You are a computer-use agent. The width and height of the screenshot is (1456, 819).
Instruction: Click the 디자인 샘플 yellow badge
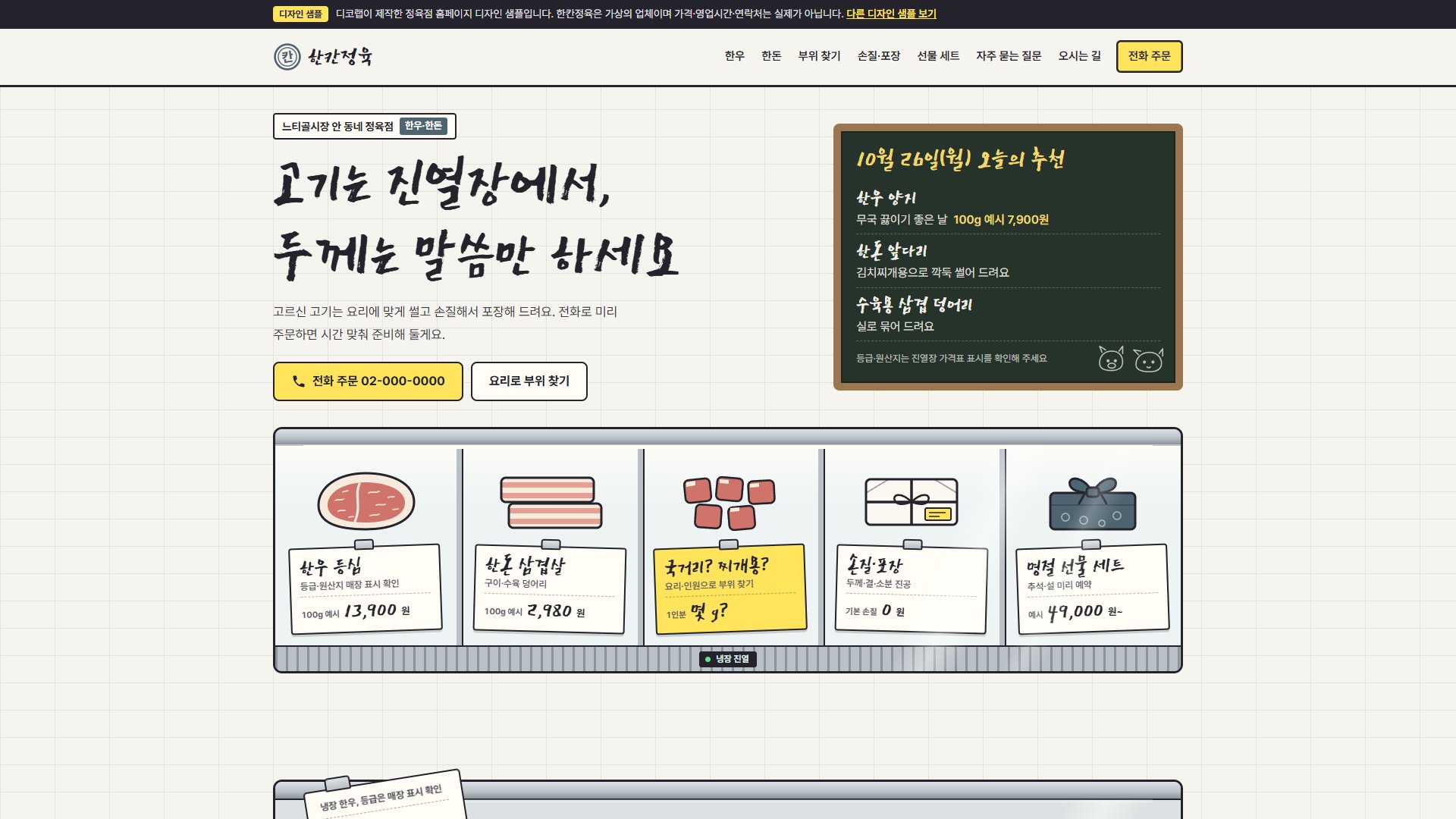click(x=300, y=14)
